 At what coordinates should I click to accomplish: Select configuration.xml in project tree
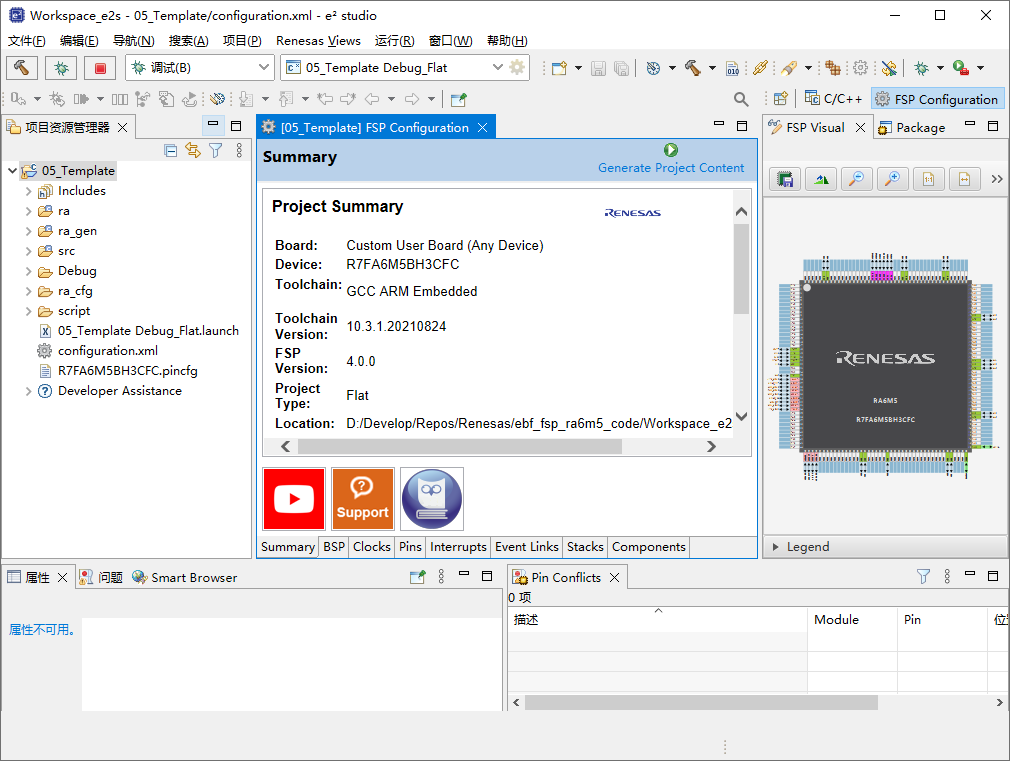(x=107, y=351)
